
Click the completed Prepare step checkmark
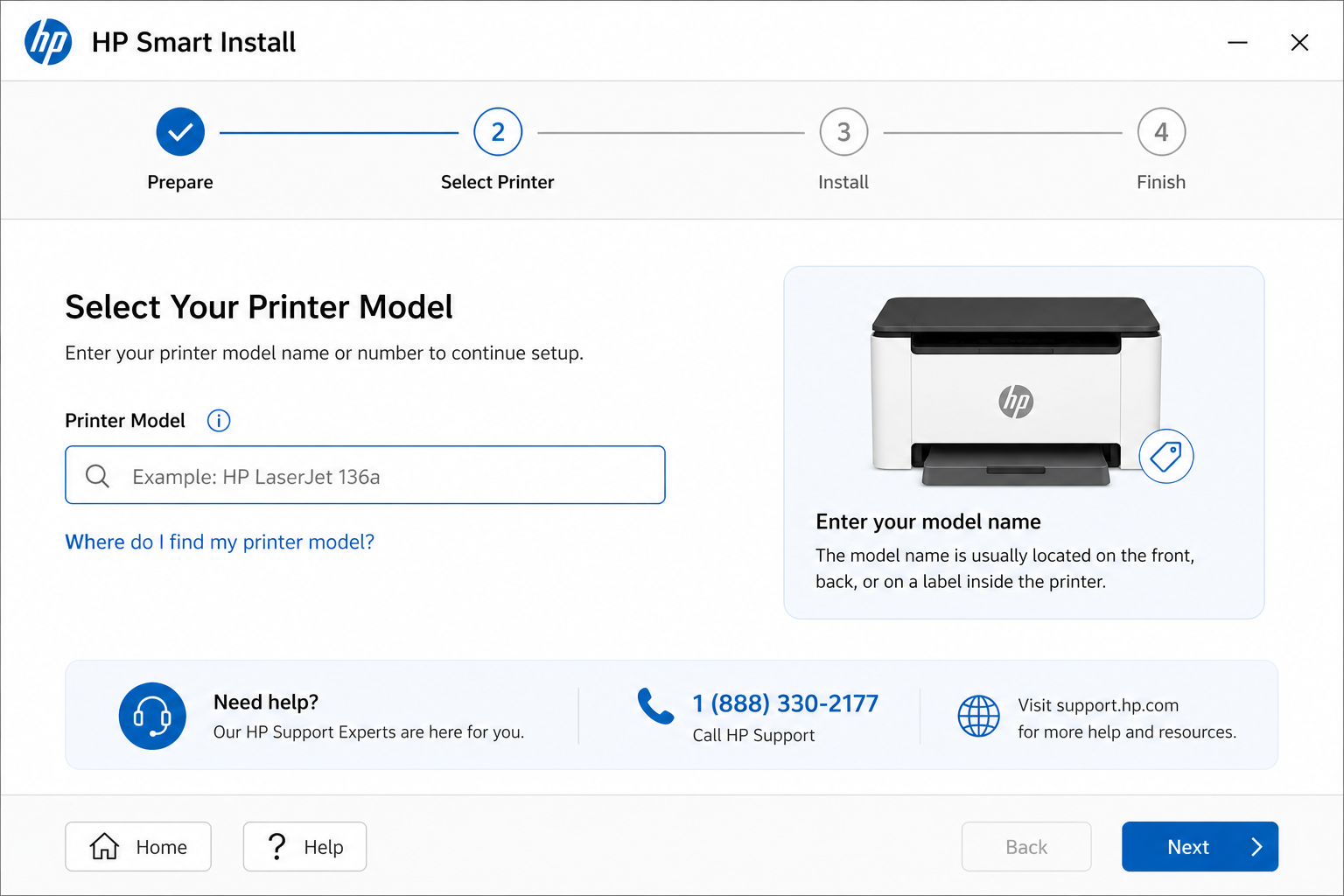180,132
